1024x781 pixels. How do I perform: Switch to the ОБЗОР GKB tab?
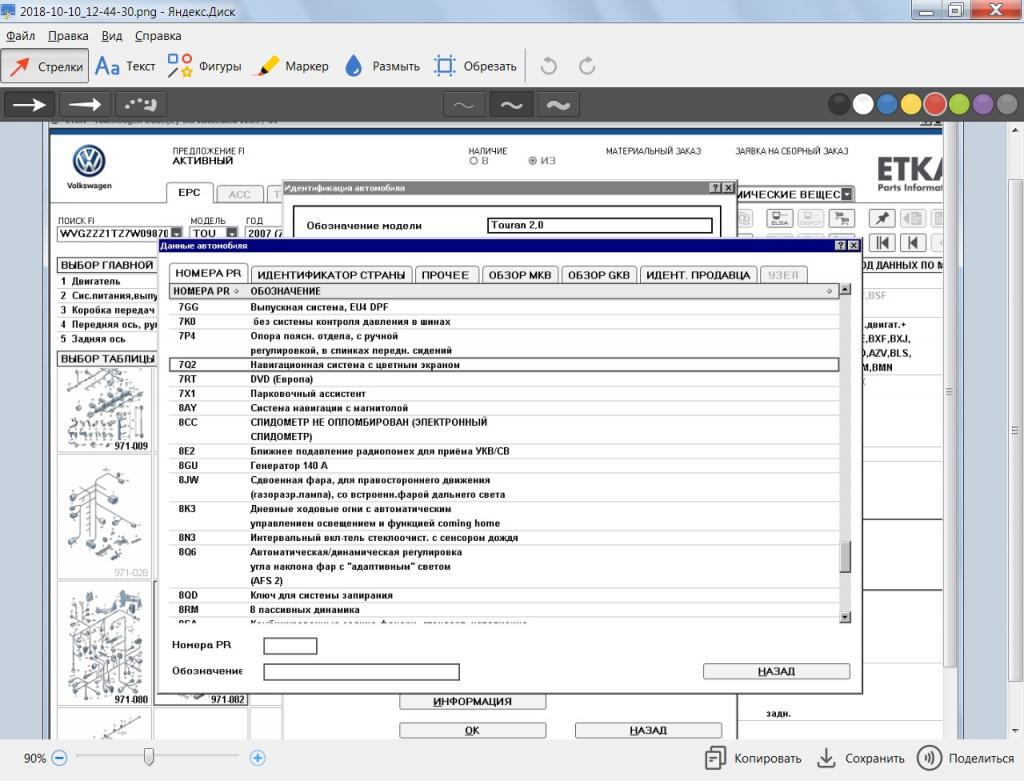coord(599,275)
